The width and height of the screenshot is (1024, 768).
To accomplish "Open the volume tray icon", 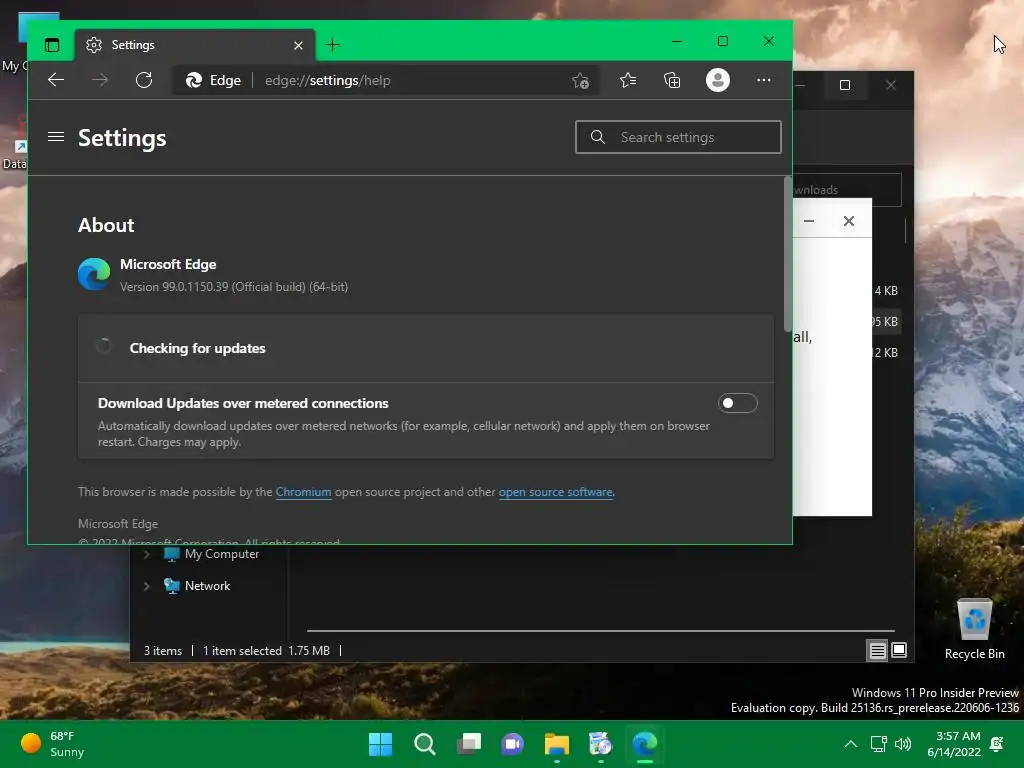I will coord(903,744).
